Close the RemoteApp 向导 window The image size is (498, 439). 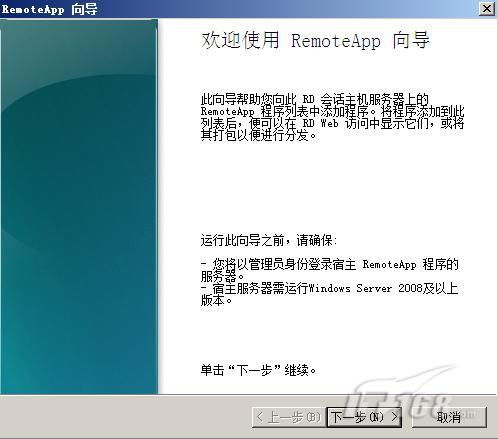coord(487,9)
